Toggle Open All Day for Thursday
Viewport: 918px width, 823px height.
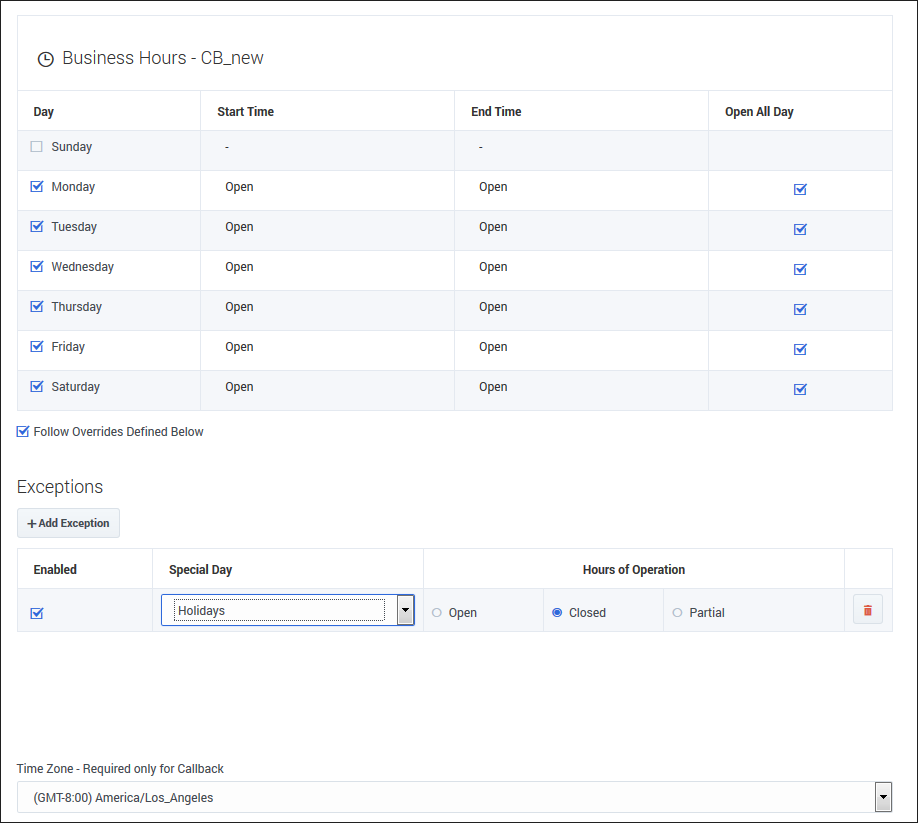800,309
